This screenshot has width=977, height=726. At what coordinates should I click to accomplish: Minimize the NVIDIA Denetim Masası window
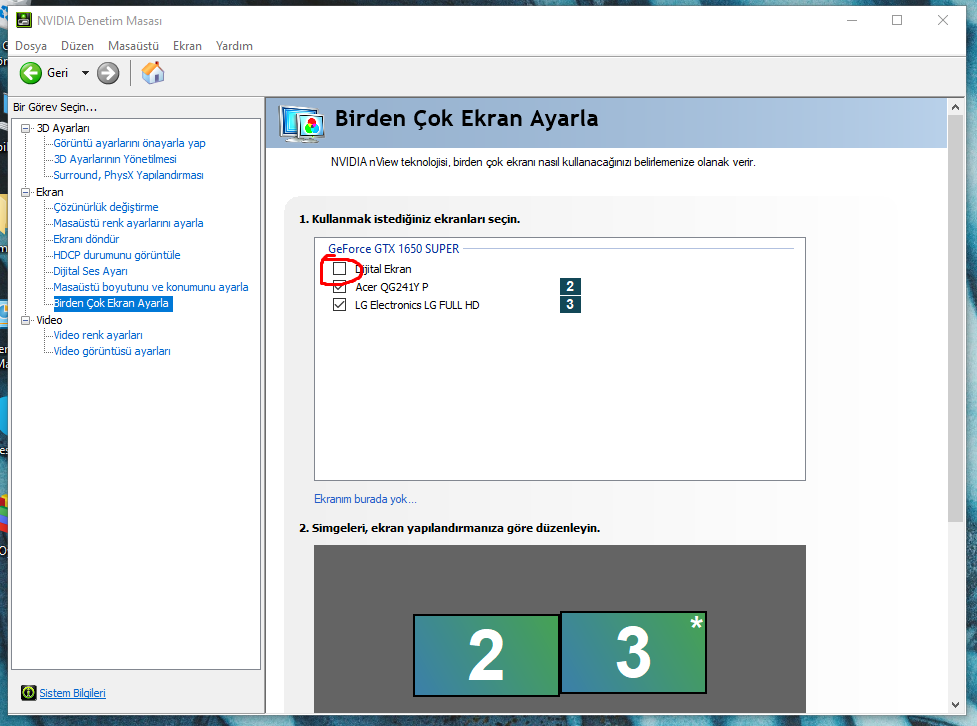click(x=852, y=21)
